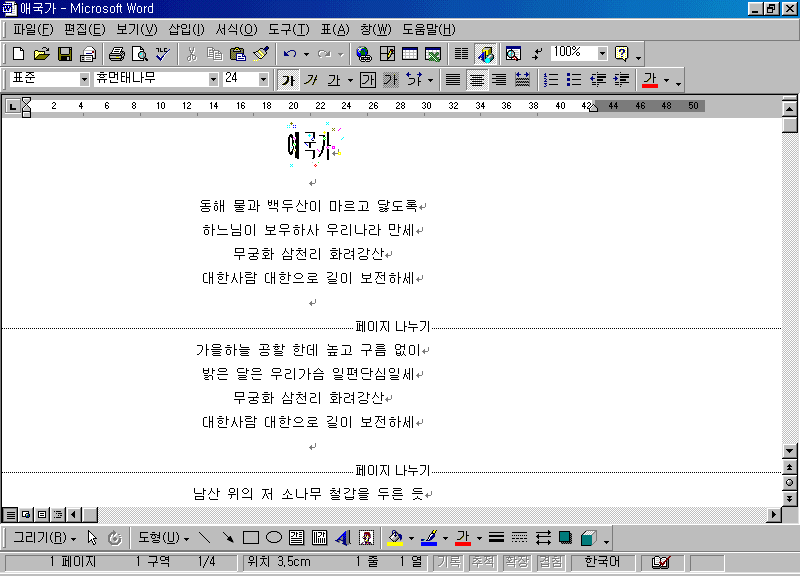Open browse object selector
This screenshot has height=576, width=800.
789,483
